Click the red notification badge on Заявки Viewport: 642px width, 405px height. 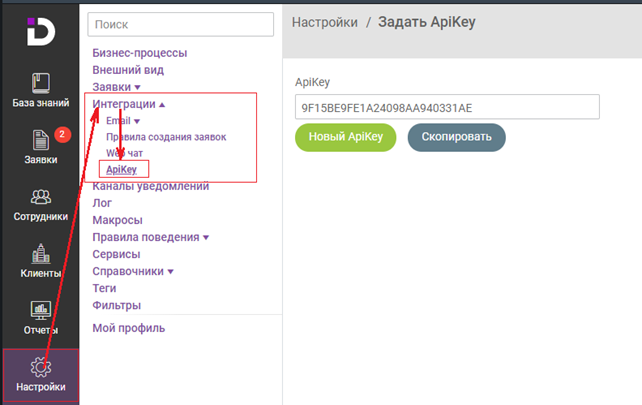click(x=62, y=134)
